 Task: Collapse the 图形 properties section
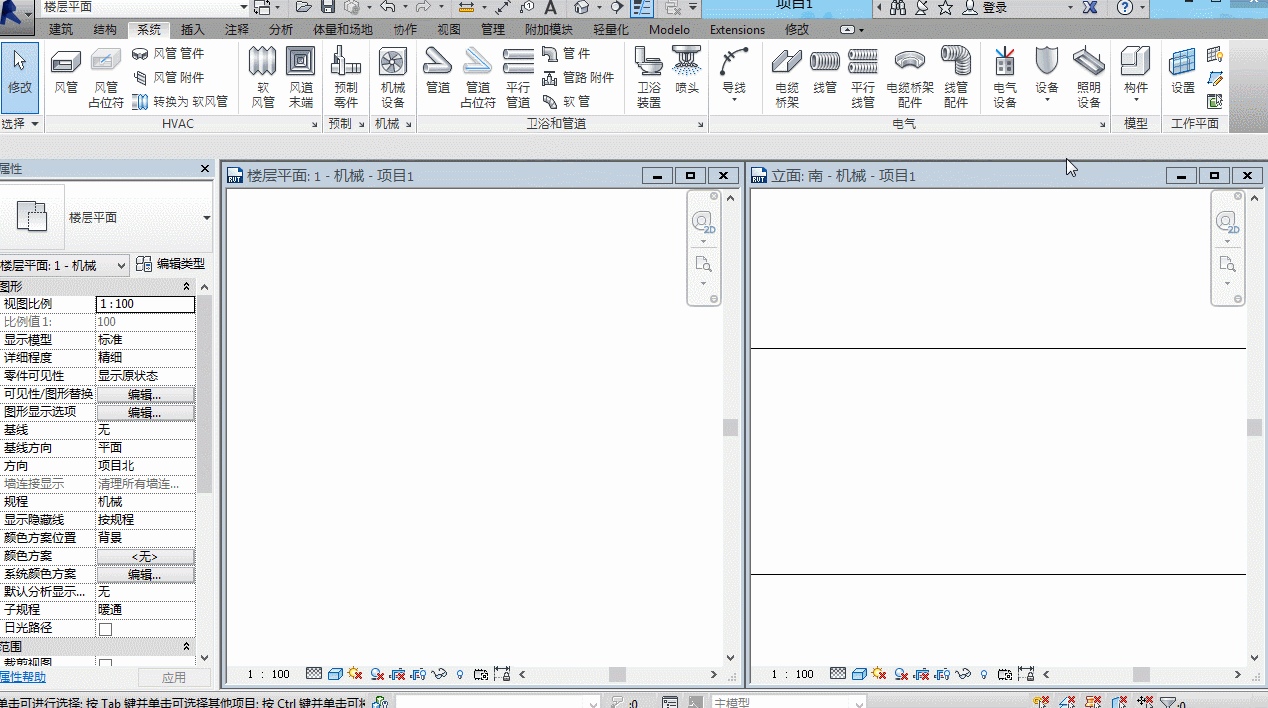click(204, 287)
